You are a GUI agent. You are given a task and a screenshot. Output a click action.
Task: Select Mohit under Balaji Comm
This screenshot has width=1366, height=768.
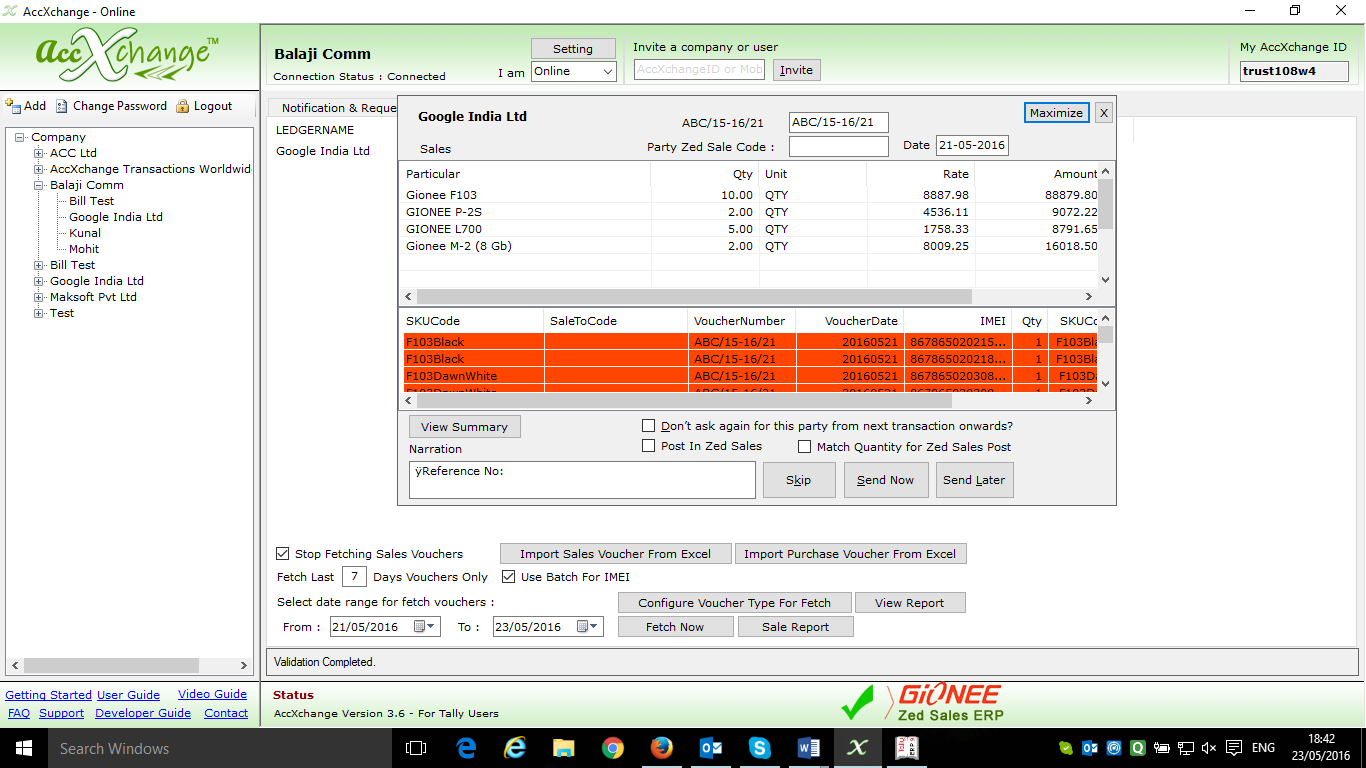tap(84, 249)
